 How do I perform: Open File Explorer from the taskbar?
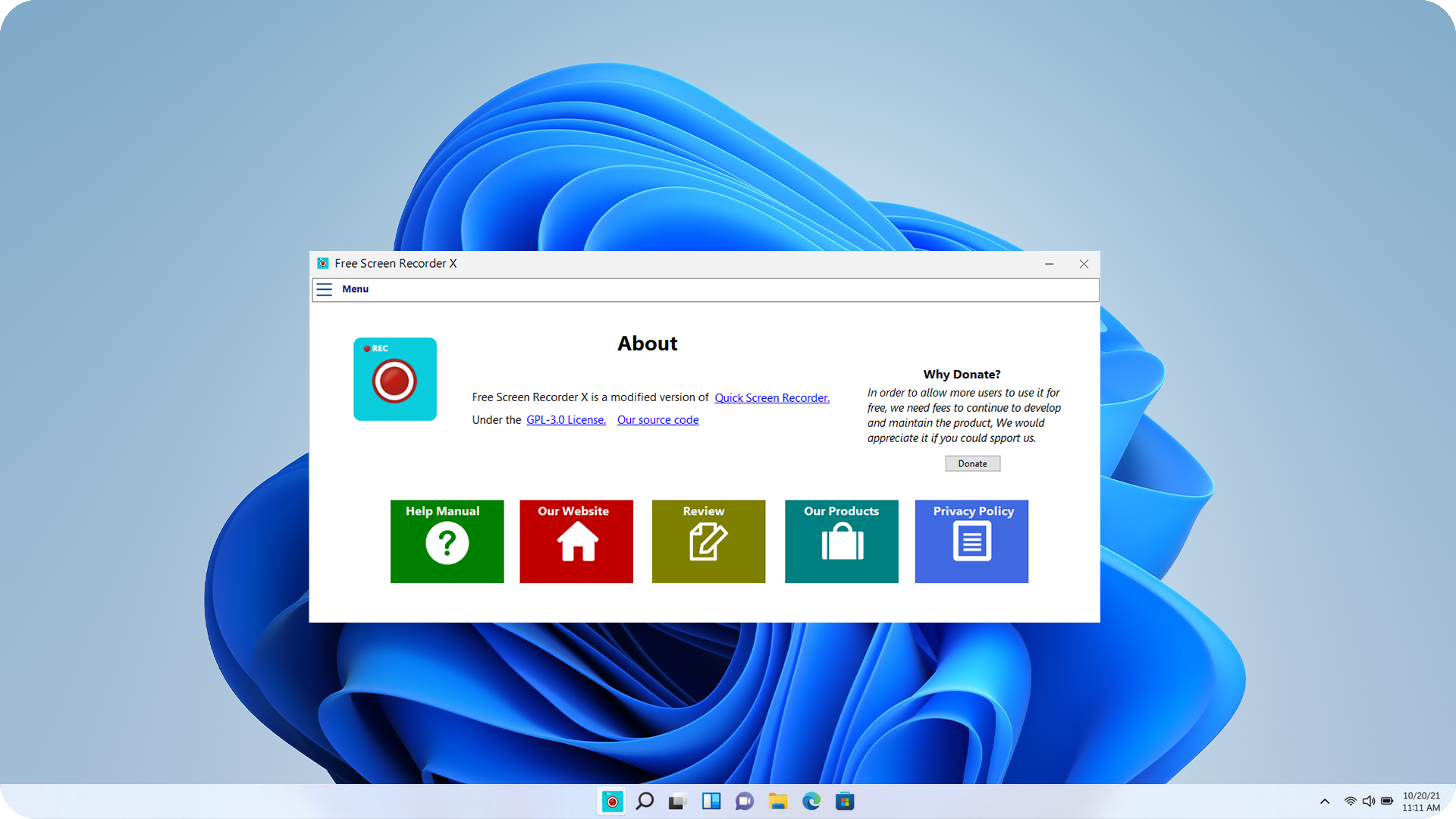click(x=778, y=801)
